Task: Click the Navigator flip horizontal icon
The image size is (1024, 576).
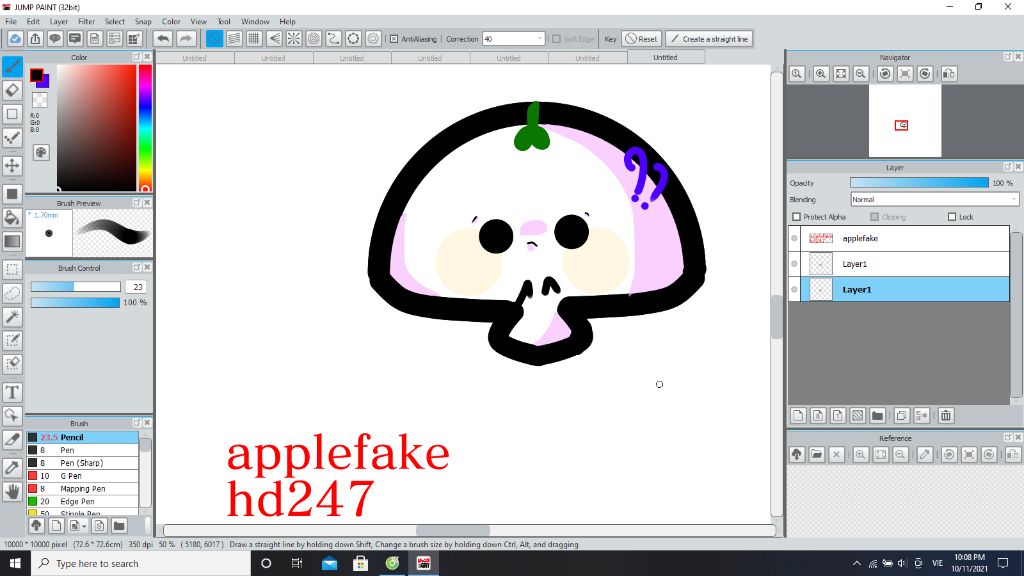Action: point(949,74)
